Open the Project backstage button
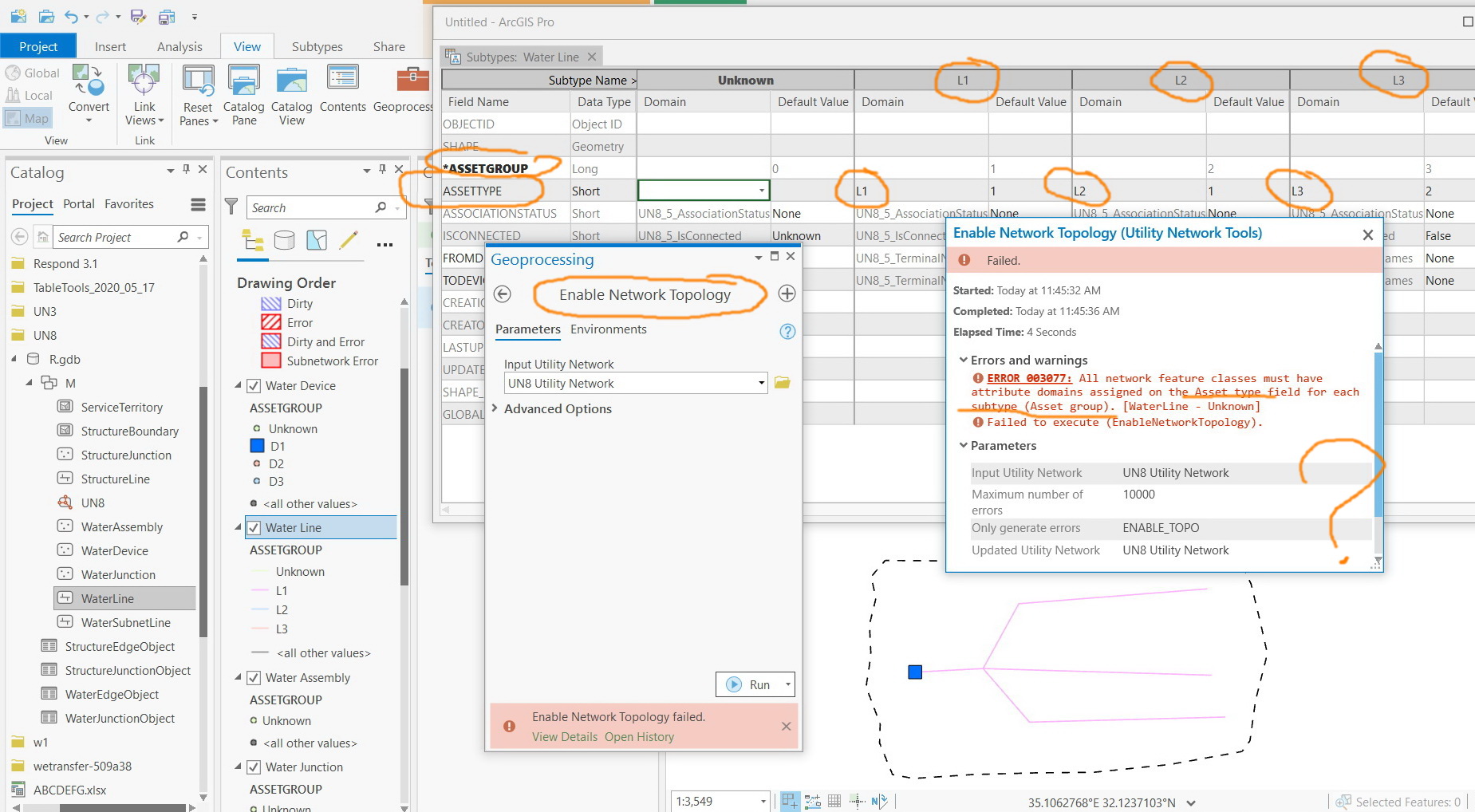 [x=38, y=47]
